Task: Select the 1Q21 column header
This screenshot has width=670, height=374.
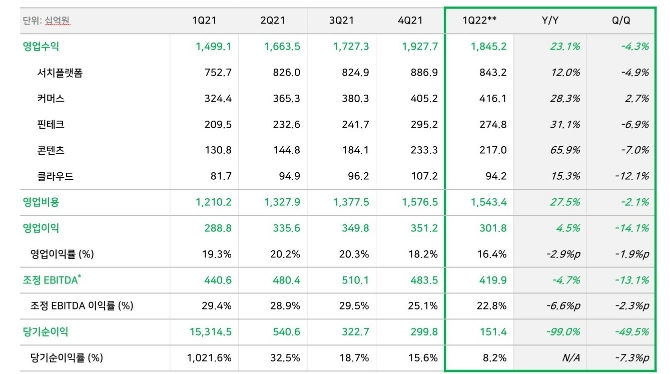Action: pyautogui.click(x=204, y=21)
